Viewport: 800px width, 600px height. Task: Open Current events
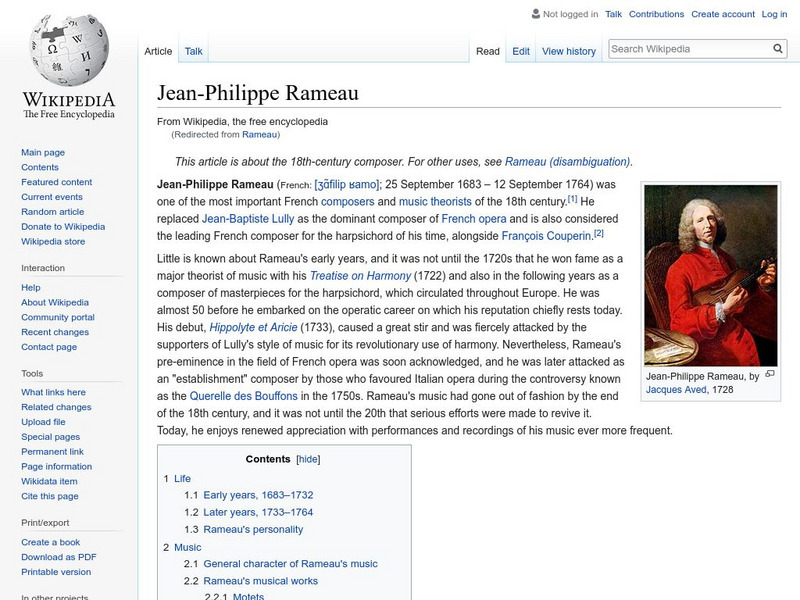(x=52, y=196)
